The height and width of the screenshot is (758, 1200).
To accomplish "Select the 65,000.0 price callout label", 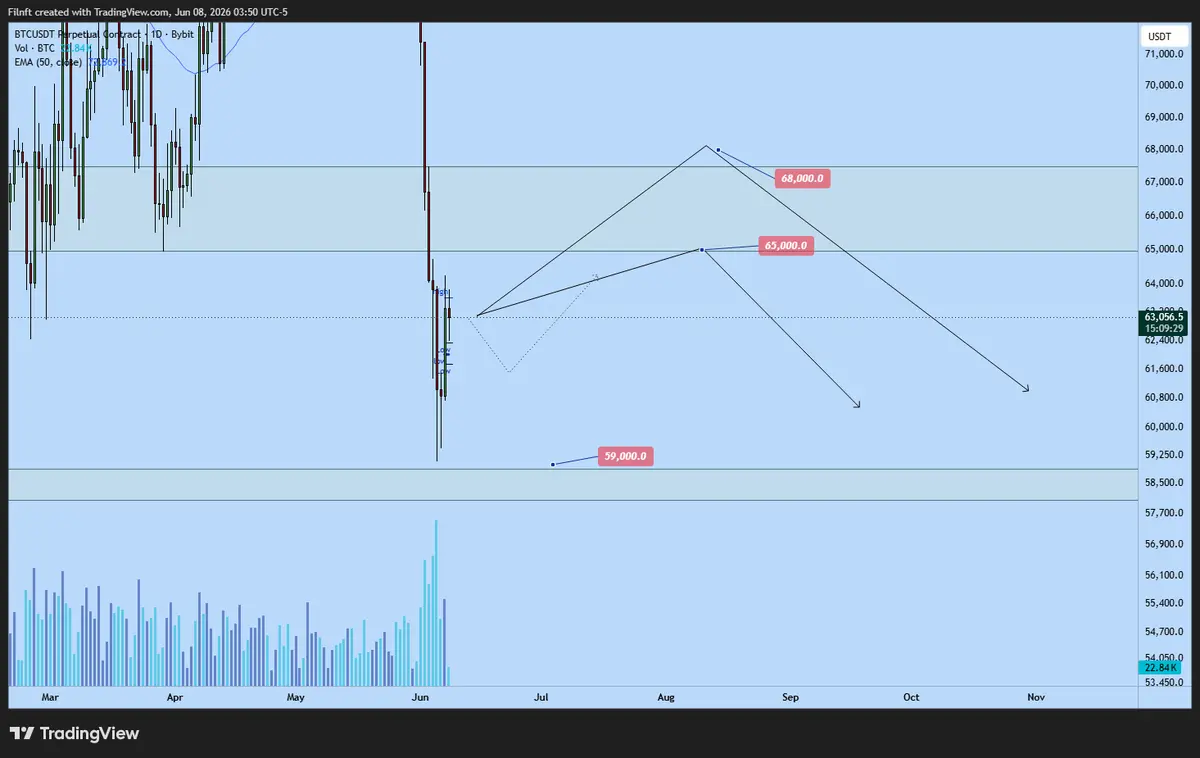I will pos(786,245).
